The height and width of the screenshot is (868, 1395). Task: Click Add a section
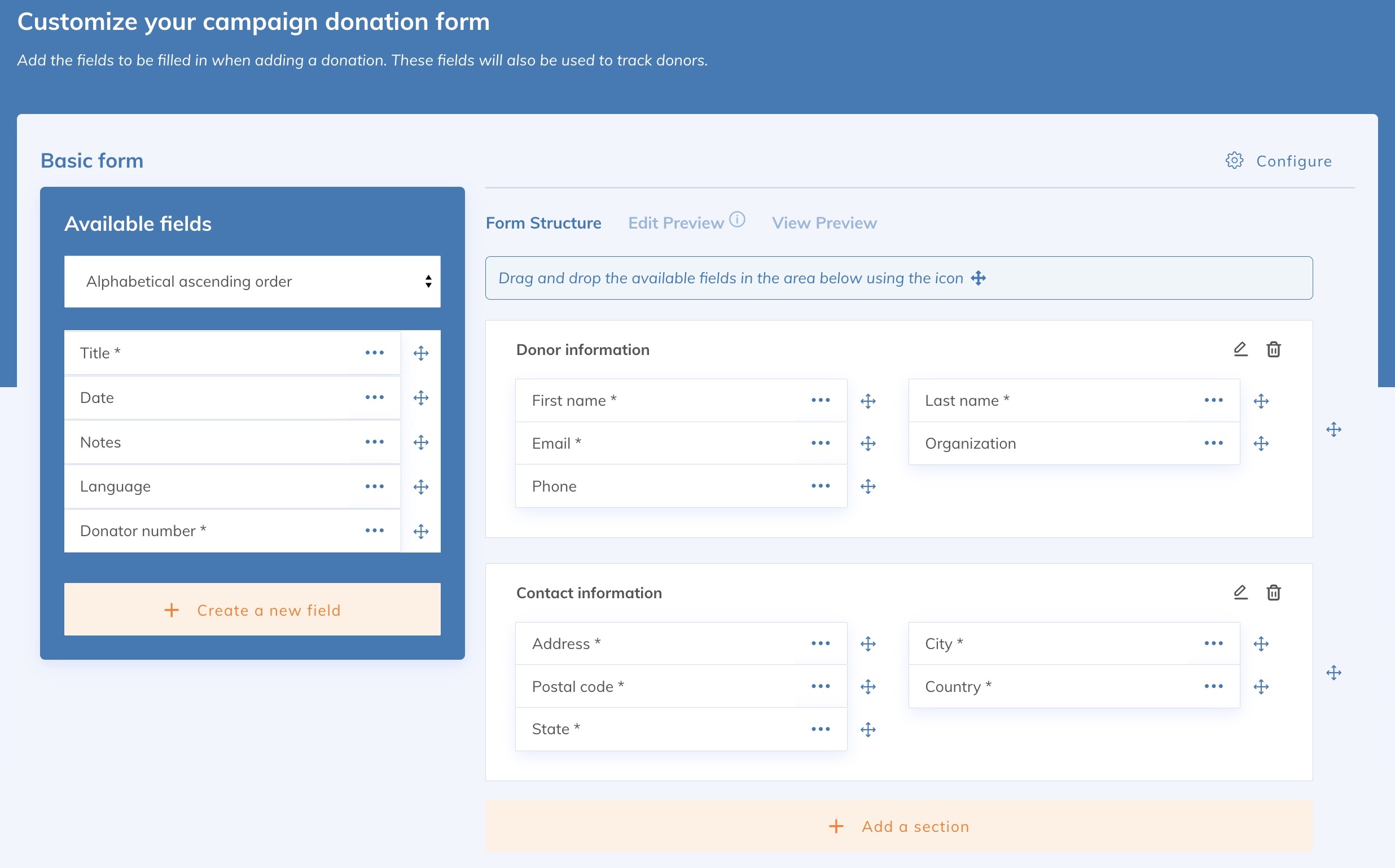point(898,826)
